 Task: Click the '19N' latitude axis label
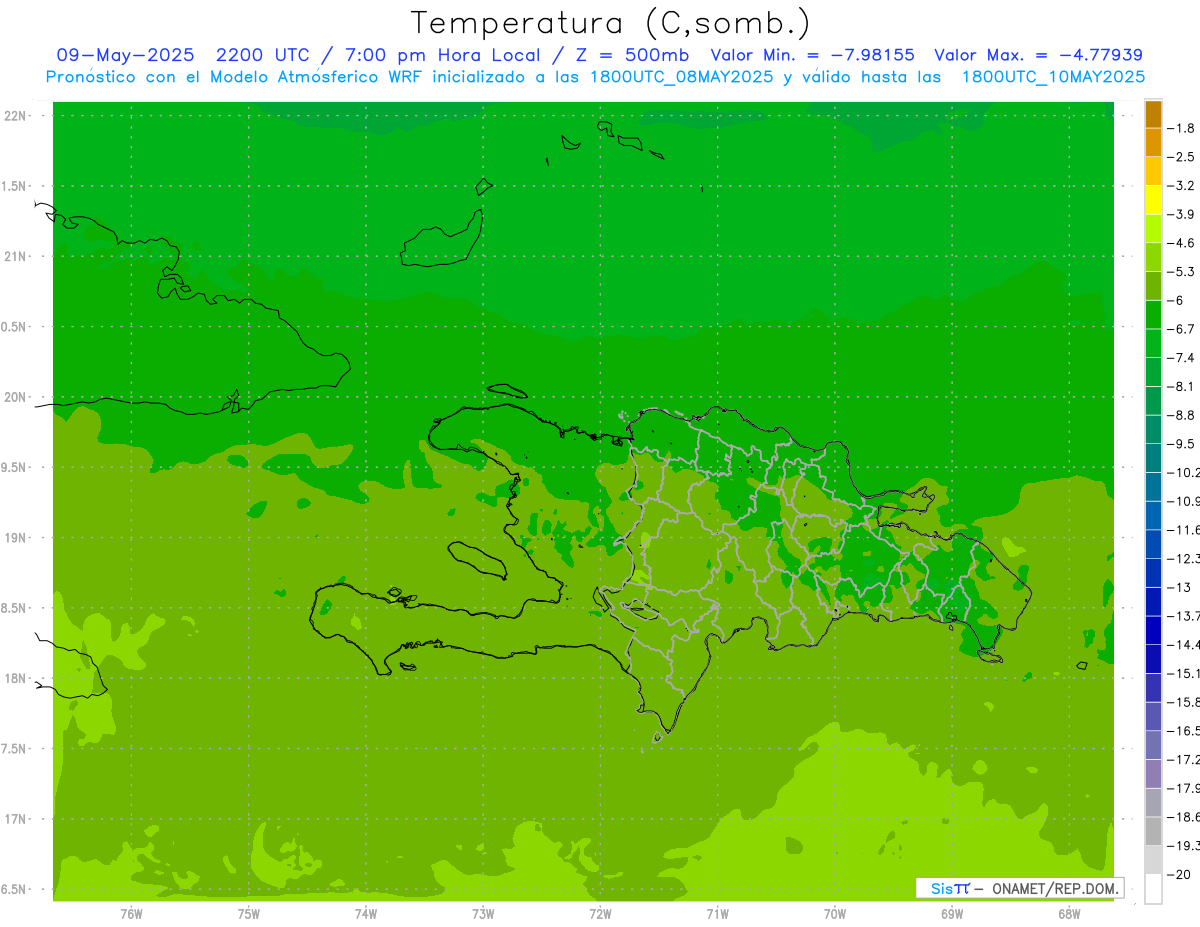[16, 538]
